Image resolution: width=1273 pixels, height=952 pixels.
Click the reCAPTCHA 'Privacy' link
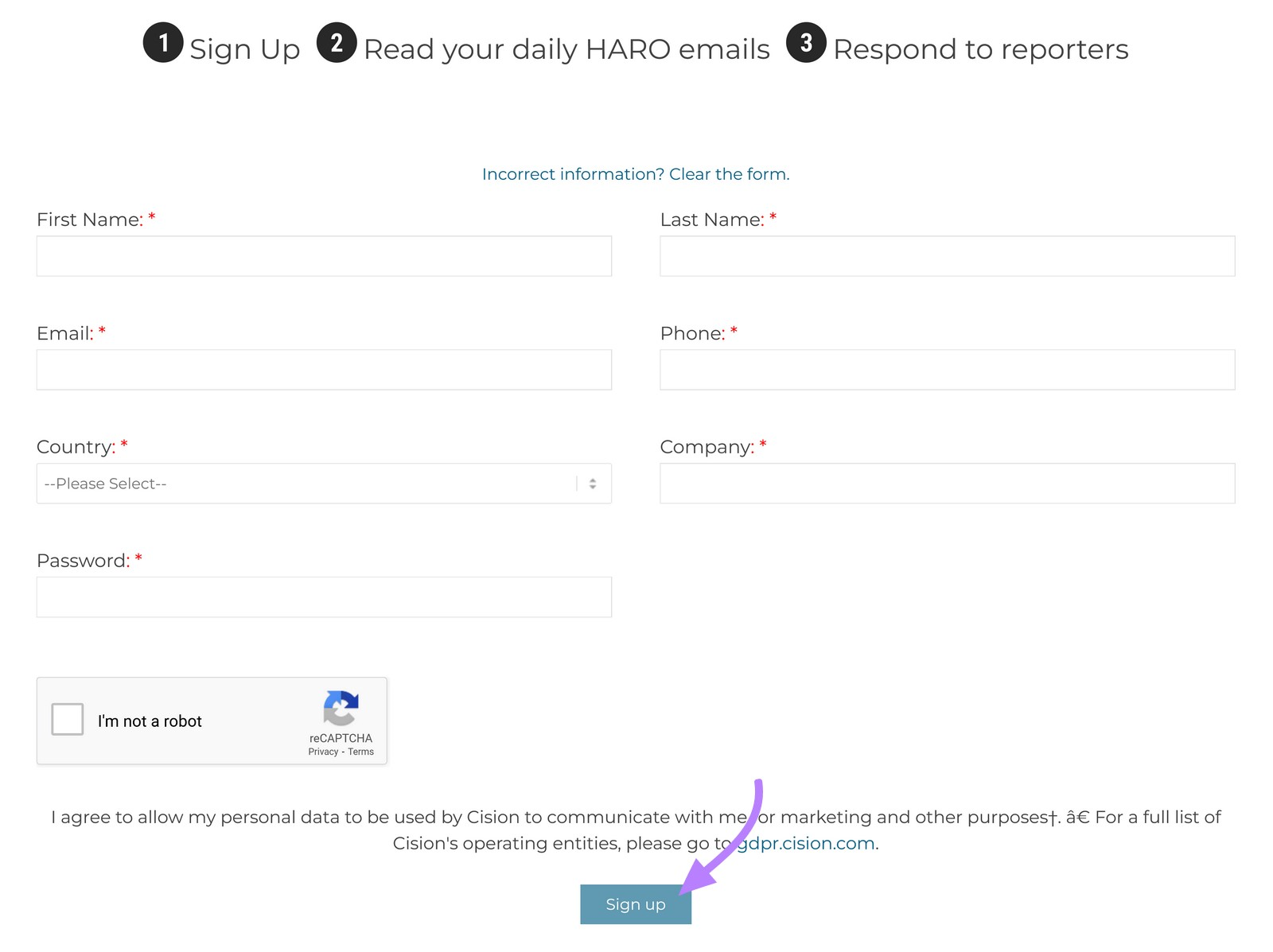point(324,752)
